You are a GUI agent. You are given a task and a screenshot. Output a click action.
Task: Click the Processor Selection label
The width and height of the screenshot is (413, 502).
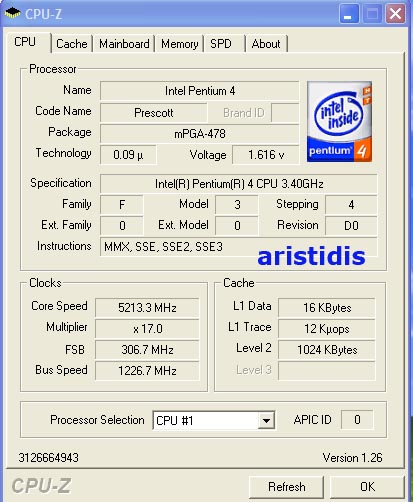[97, 420]
